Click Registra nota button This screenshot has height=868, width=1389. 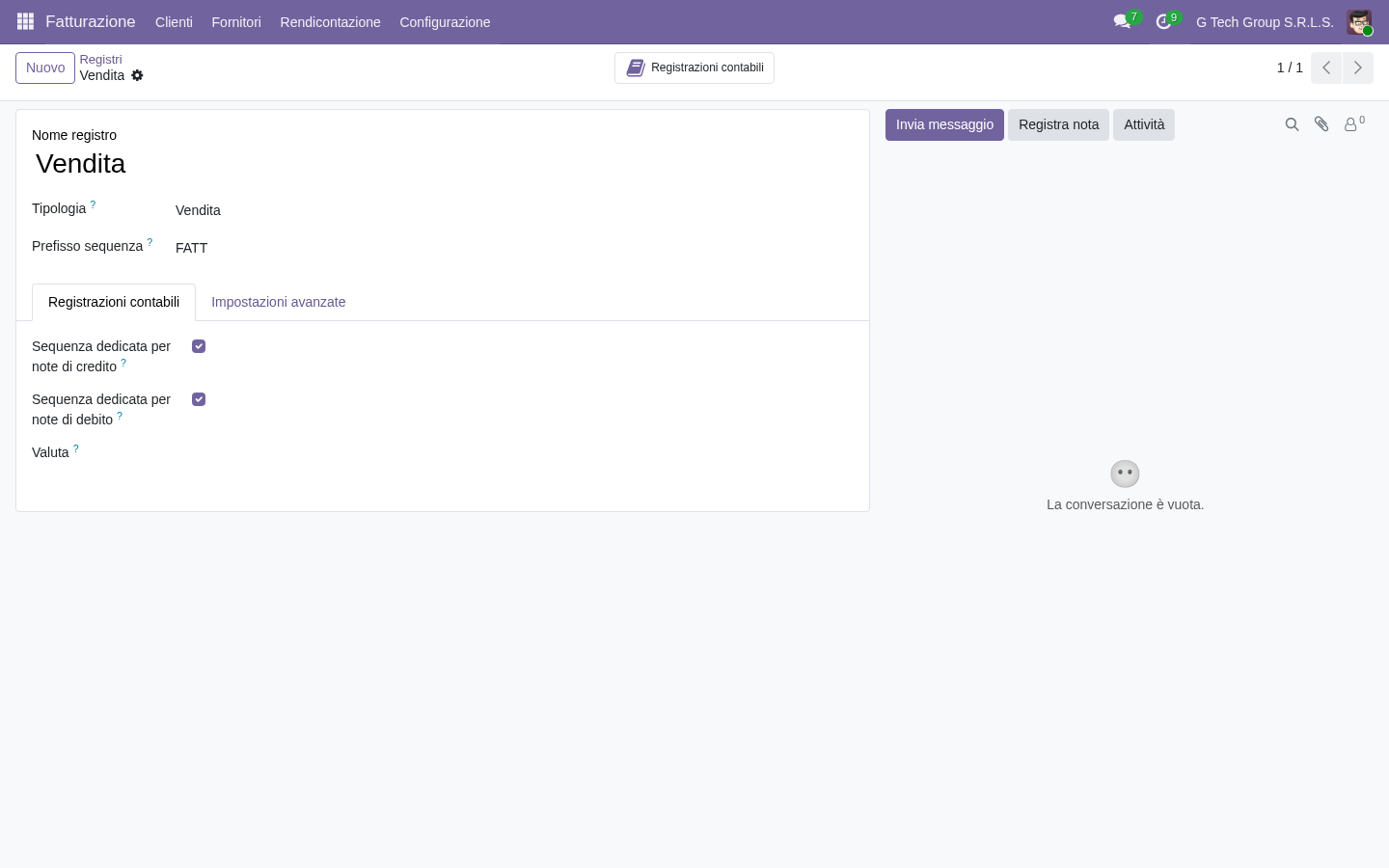[x=1058, y=124]
